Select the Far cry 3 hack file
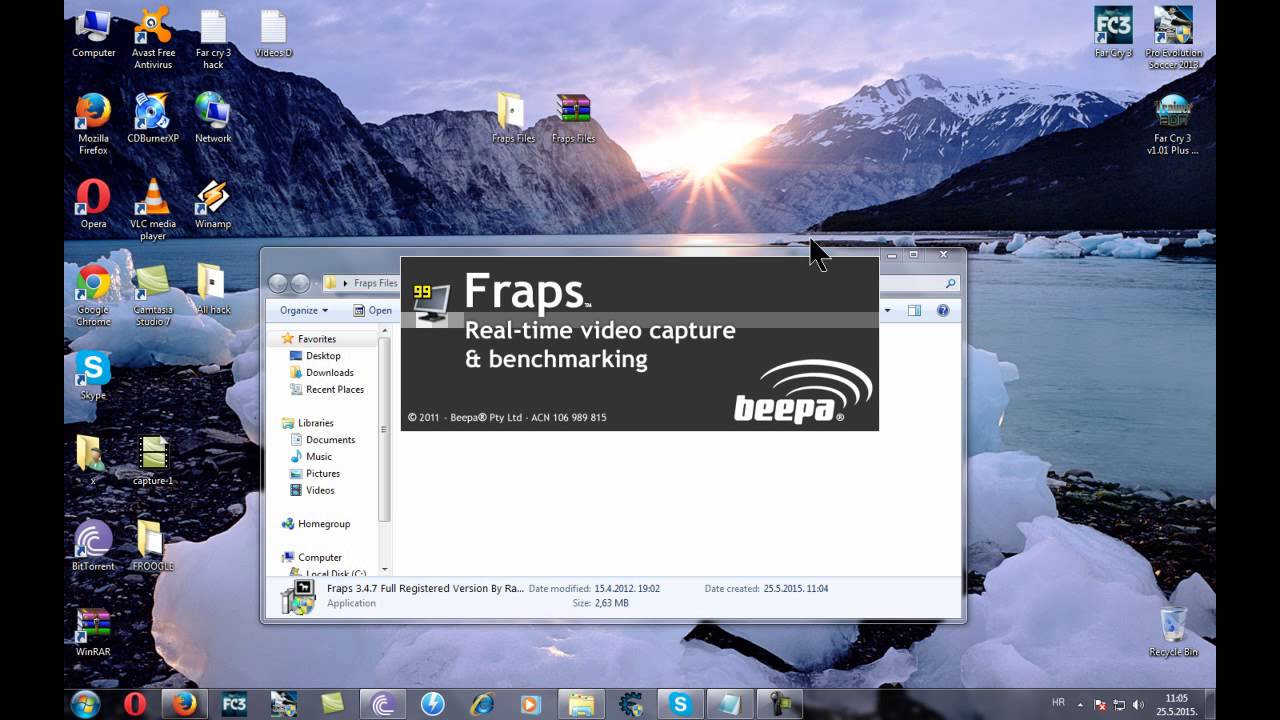The height and width of the screenshot is (720, 1280). [x=213, y=39]
